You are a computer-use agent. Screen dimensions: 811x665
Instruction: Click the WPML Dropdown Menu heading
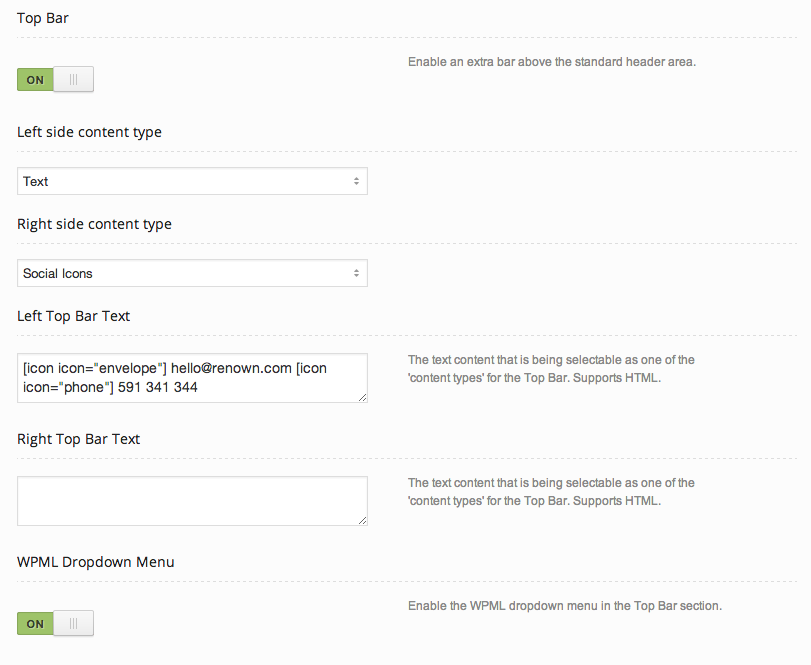96,562
